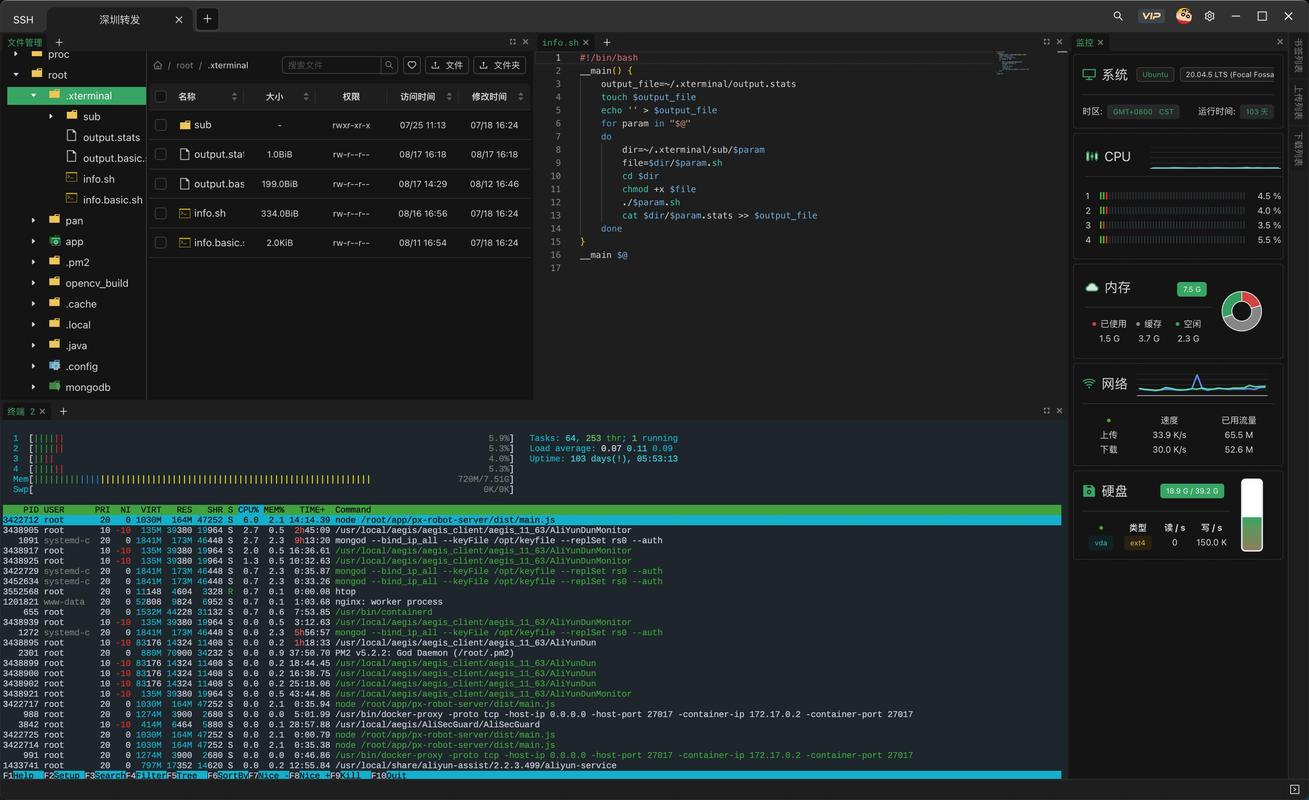
Task: Click the 文件 upload button
Action: coord(447,64)
